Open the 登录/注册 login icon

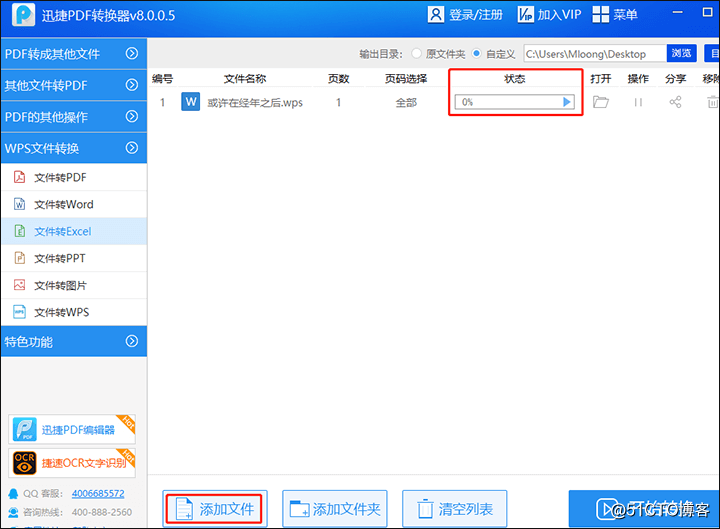point(435,15)
